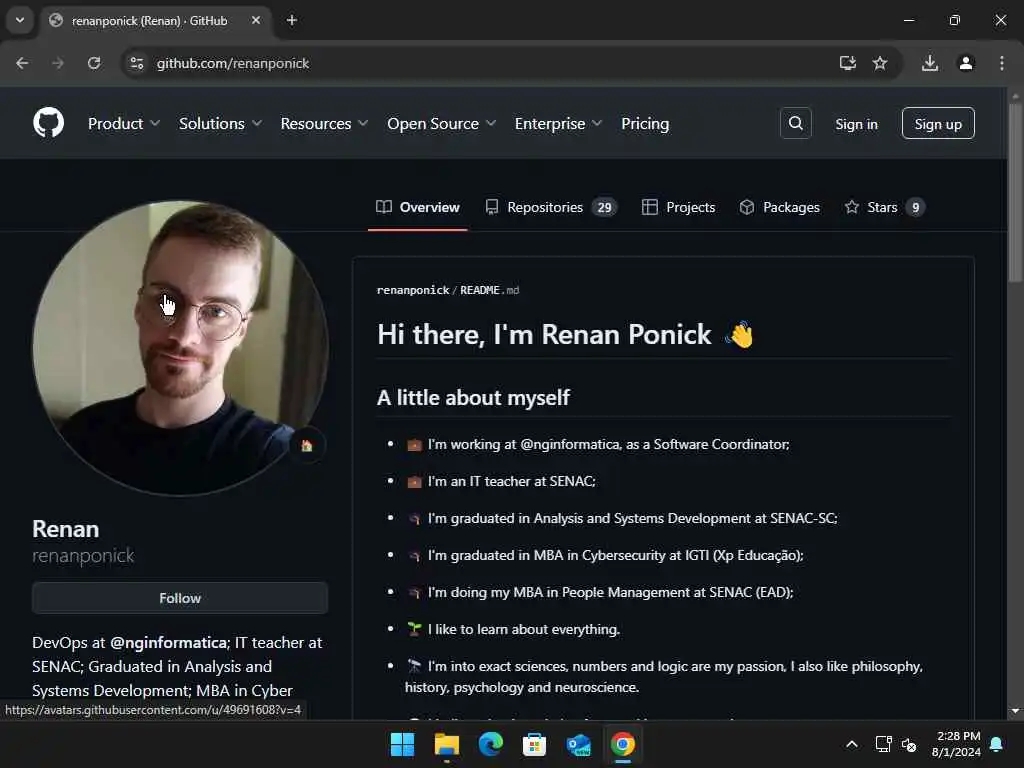The image size is (1024, 768).
Task: Click the browser back arrow
Action: pyautogui.click(x=22, y=63)
